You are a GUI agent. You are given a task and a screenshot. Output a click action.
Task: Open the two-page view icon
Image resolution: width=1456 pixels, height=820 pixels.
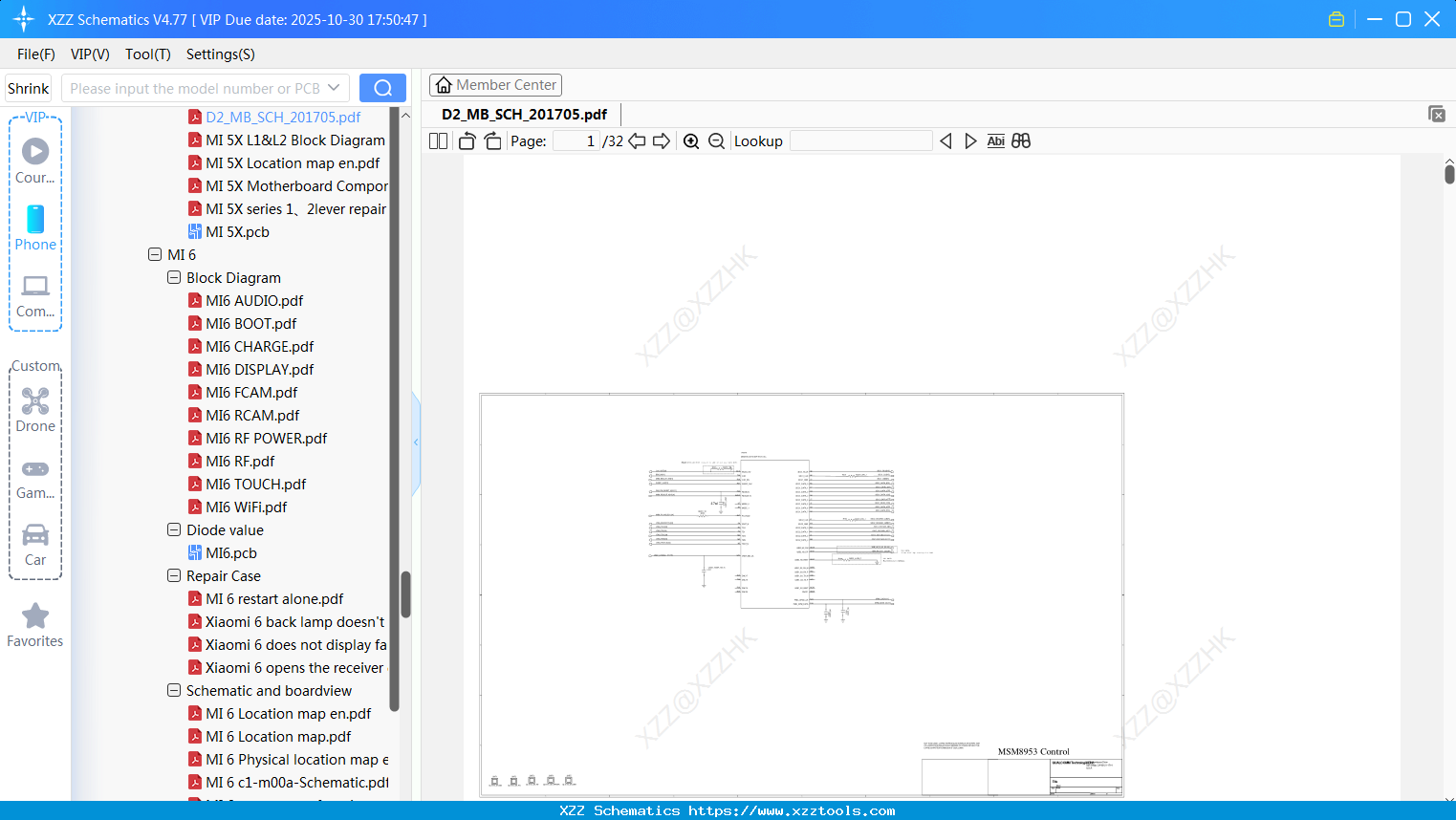click(437, 140)
